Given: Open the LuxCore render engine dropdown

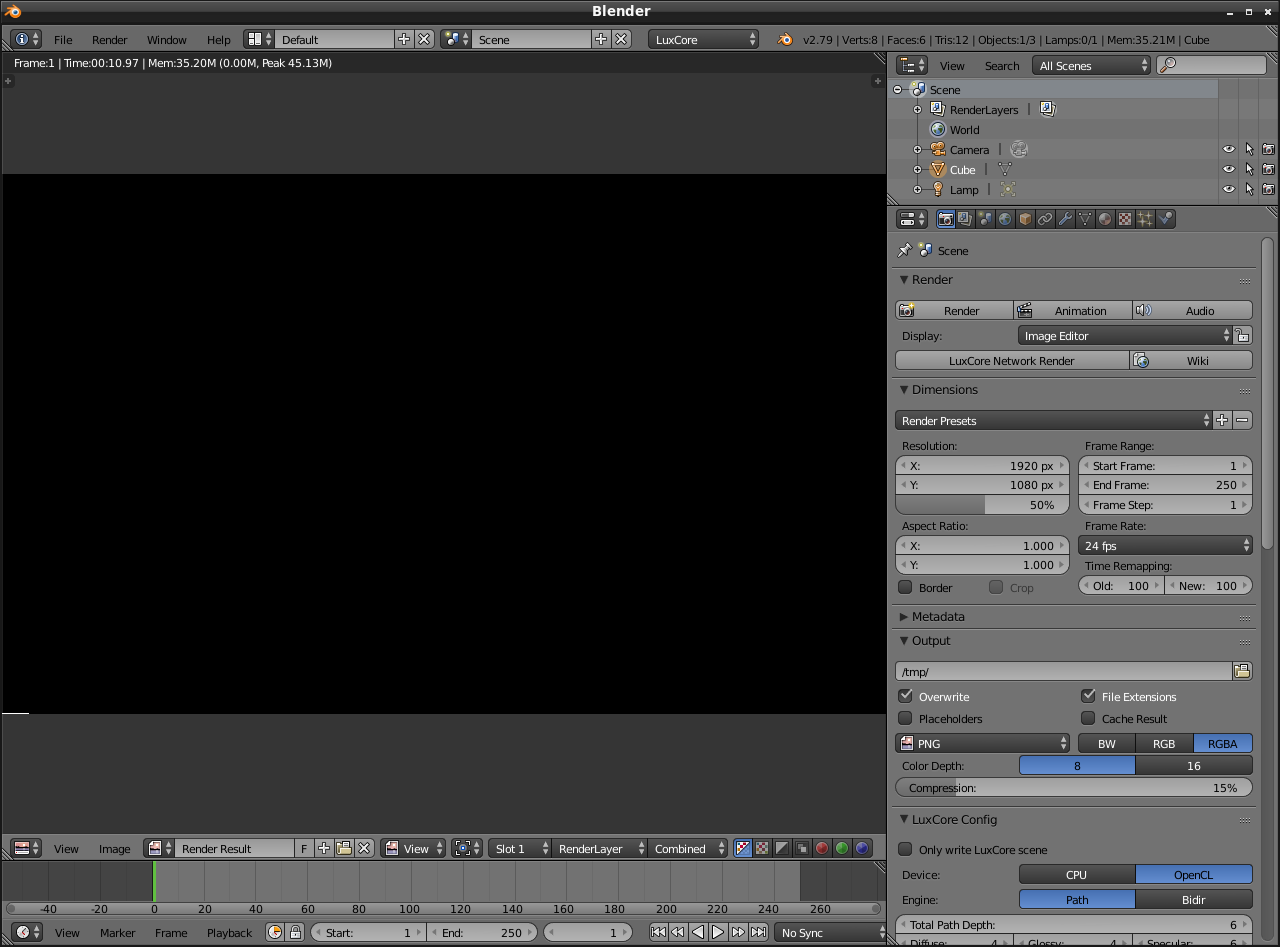Looking at the screenshot, I should coord(704,40).
